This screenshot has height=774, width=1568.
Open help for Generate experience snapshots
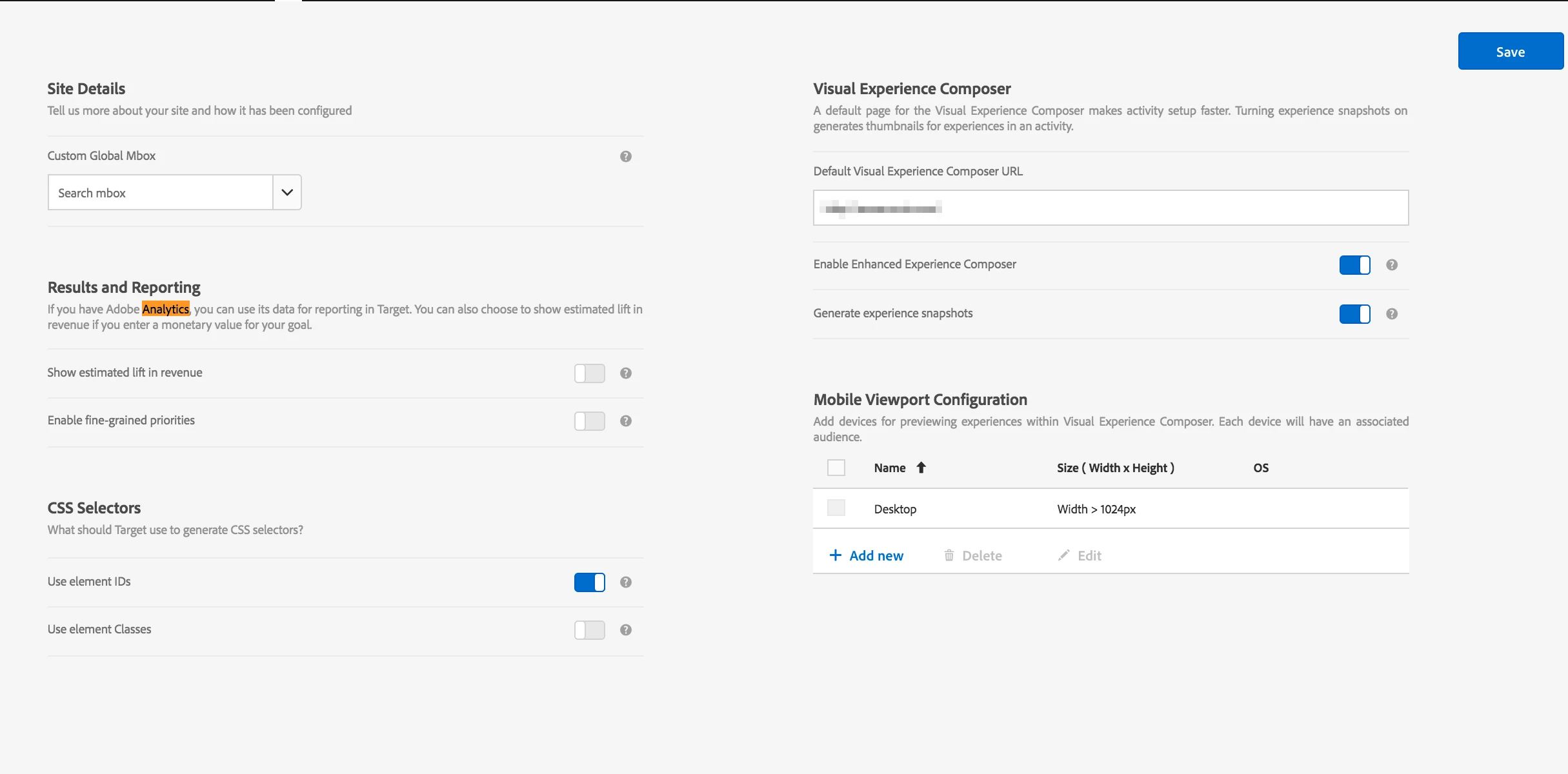tap(1392, 313)
